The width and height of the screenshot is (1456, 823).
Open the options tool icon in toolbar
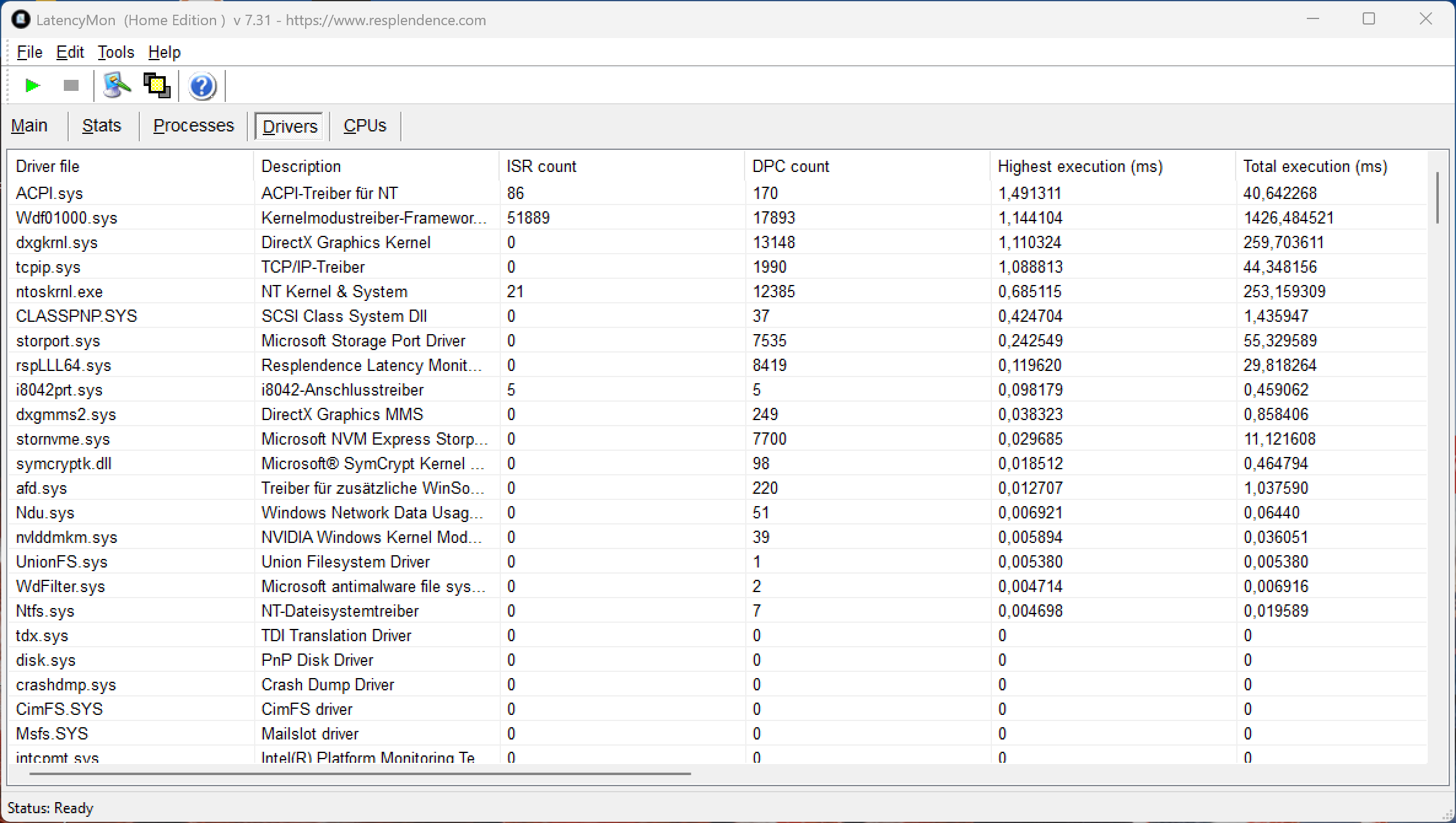coord(117,85)
